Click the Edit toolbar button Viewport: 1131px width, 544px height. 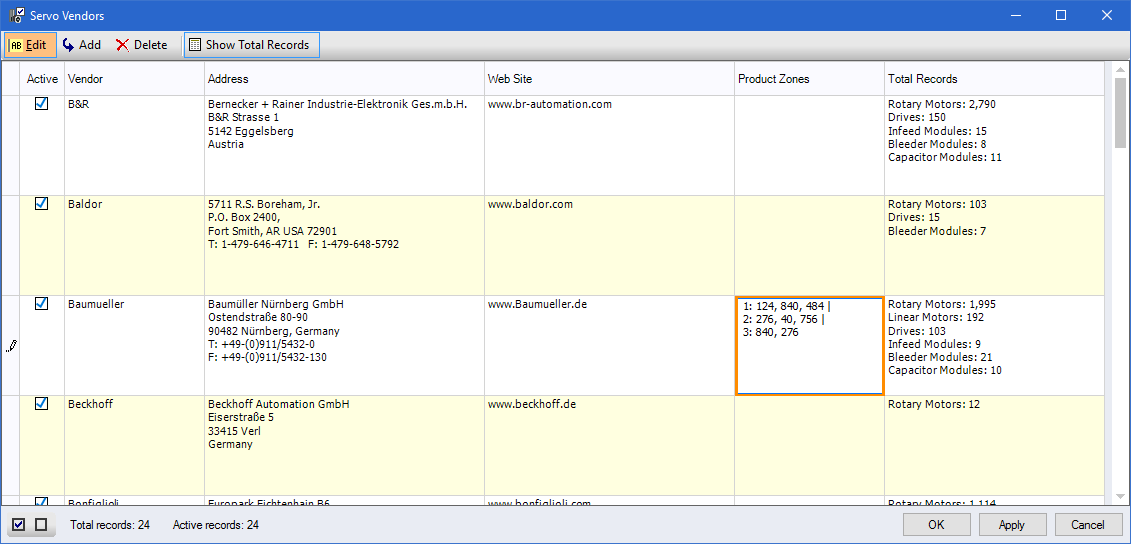pyautogui.click(x=28, y=45)
